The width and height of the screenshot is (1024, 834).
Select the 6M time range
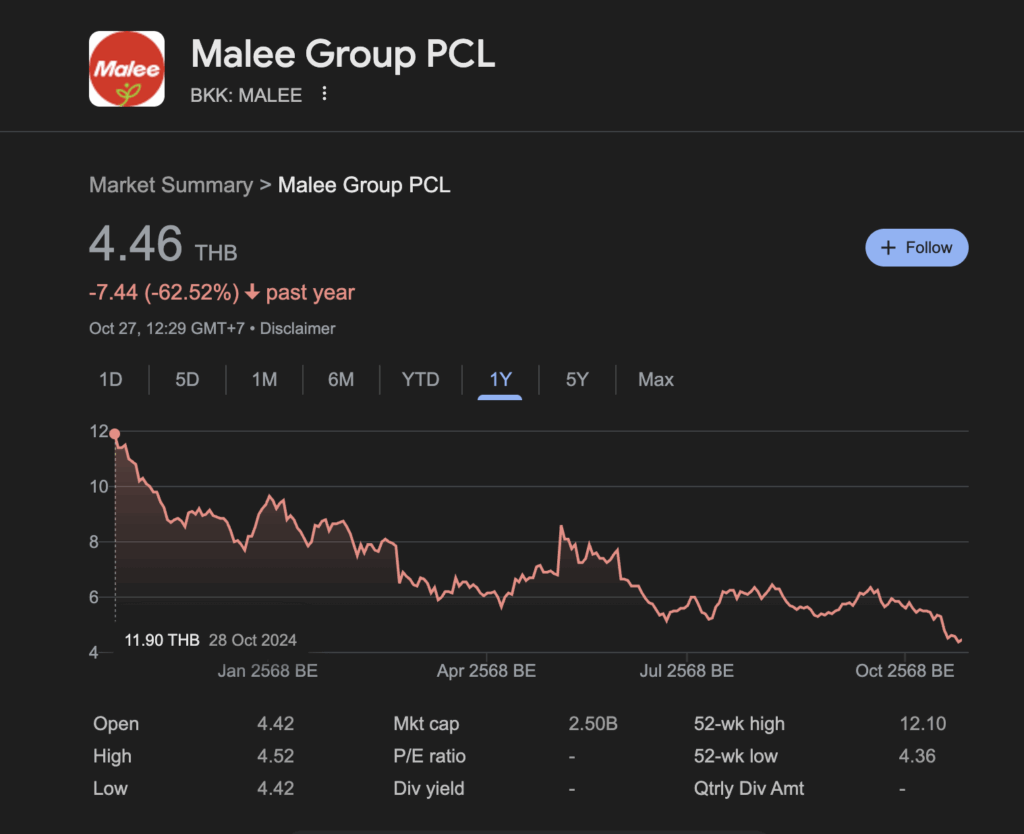[341, 379]
